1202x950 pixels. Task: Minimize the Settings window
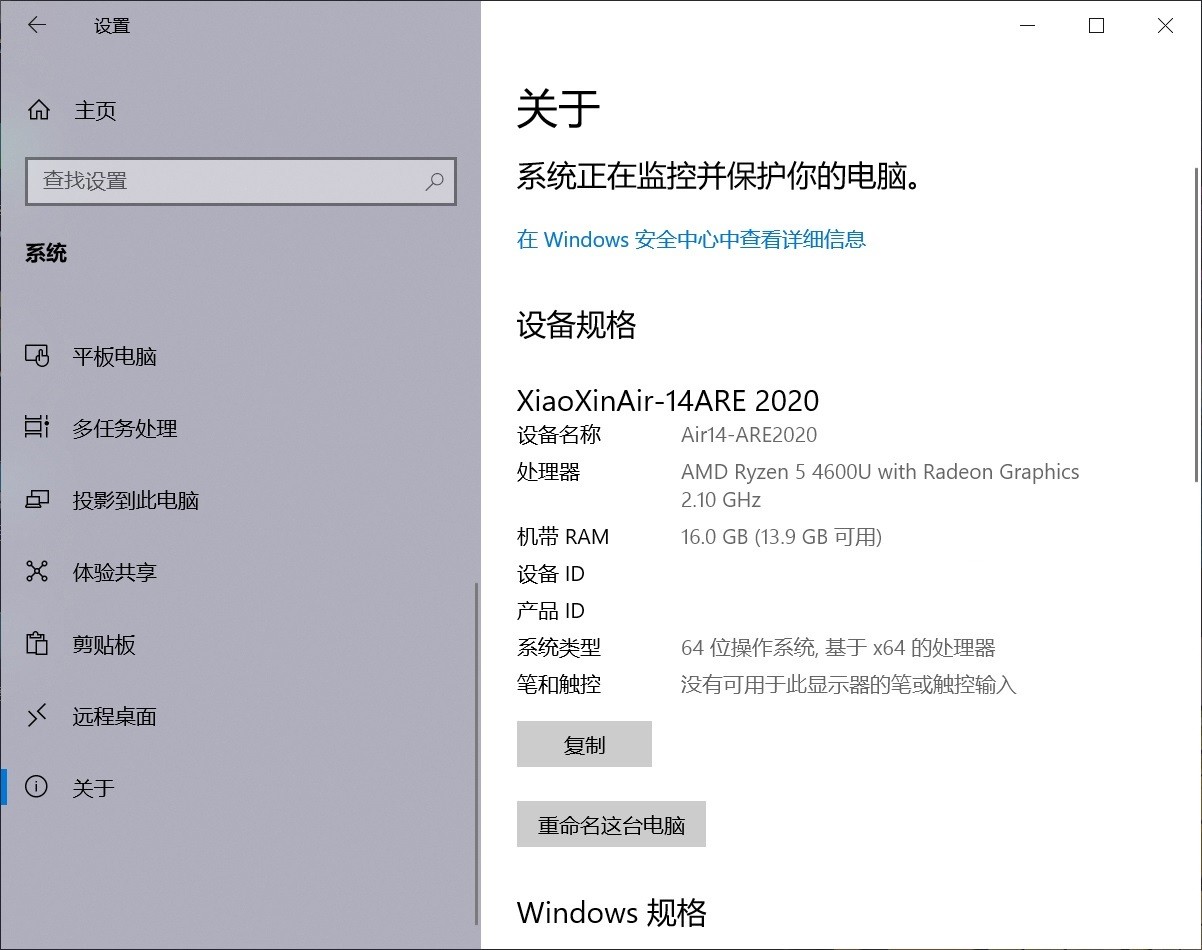point(1027,26)
